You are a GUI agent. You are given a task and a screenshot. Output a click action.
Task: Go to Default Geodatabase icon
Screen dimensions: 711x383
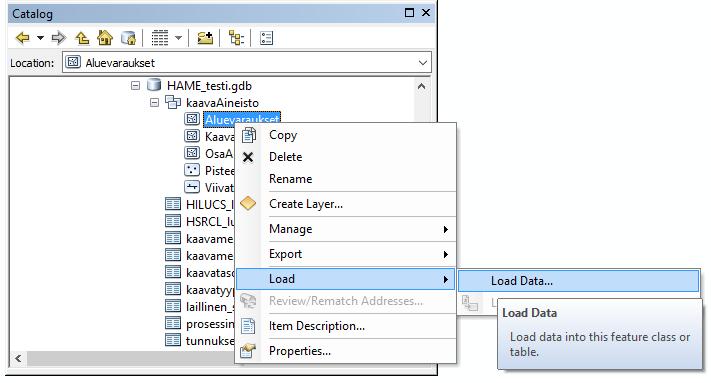tap(128, 38)
